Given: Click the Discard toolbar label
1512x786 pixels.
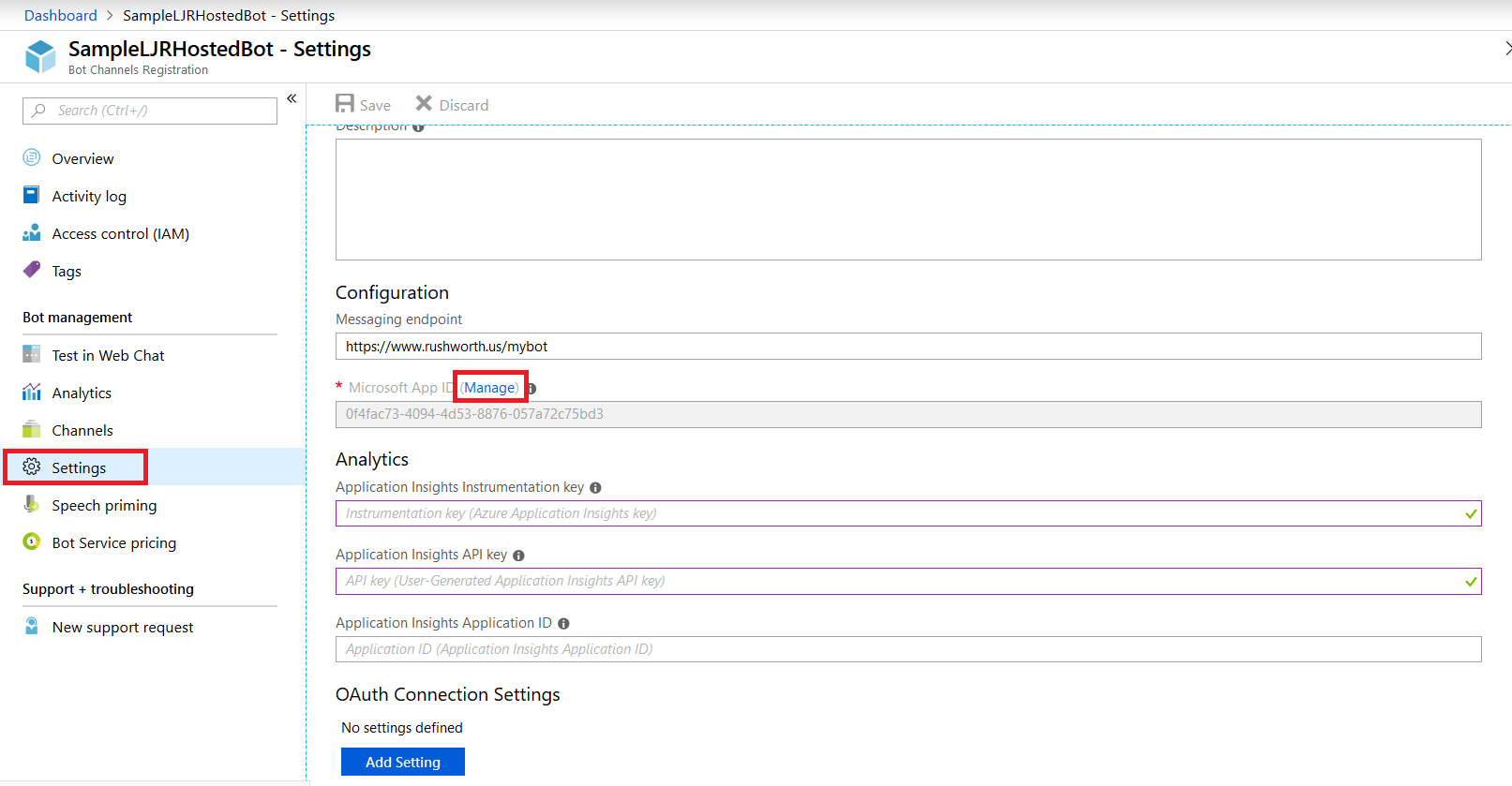Looking at the screenshot, I should 464,105.
